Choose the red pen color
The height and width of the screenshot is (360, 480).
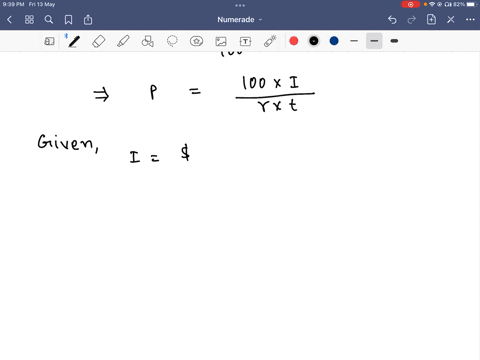click(294, 41)
